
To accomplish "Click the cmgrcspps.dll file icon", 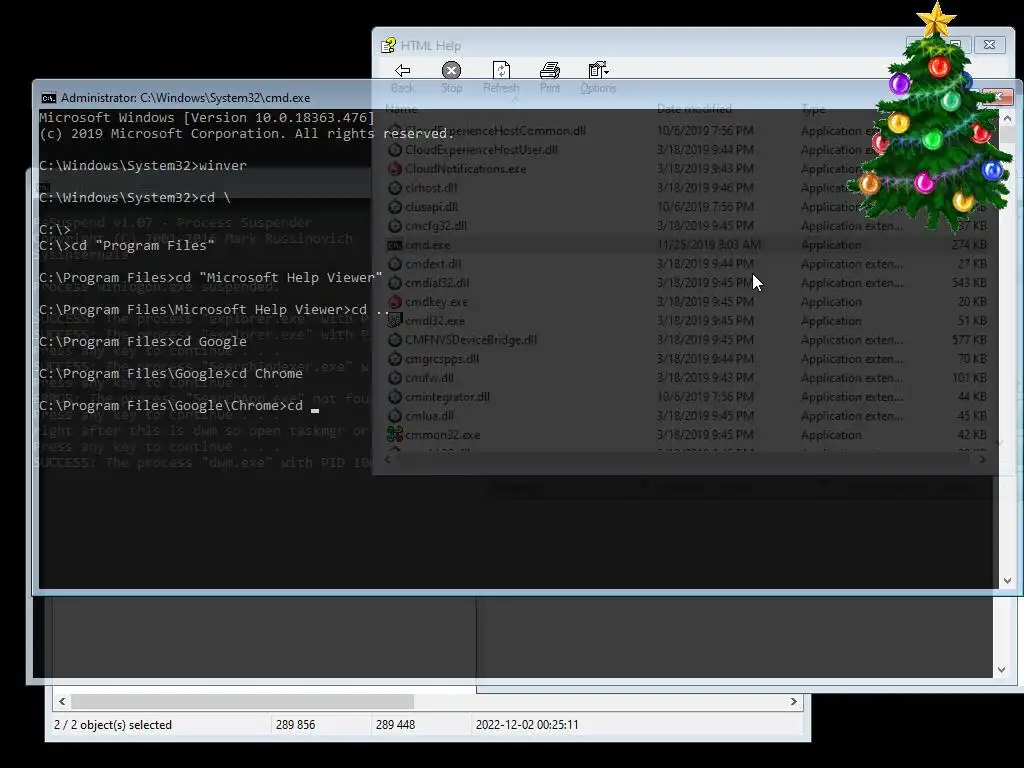I will point(394,359).
